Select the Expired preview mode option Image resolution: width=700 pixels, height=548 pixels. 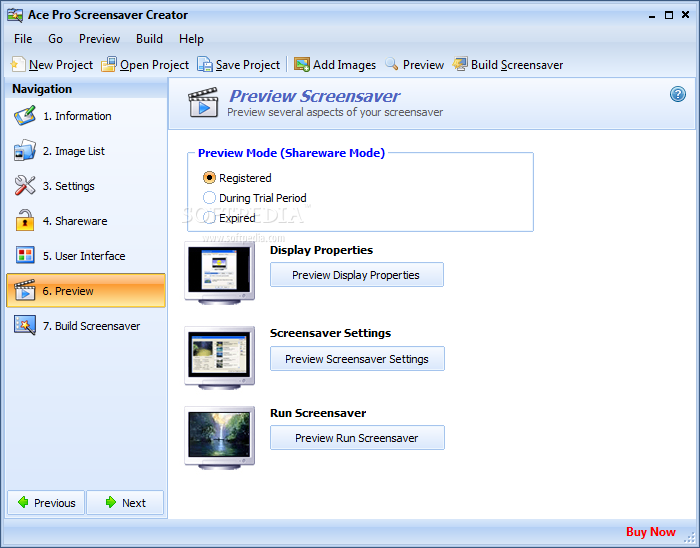point(209,218)
